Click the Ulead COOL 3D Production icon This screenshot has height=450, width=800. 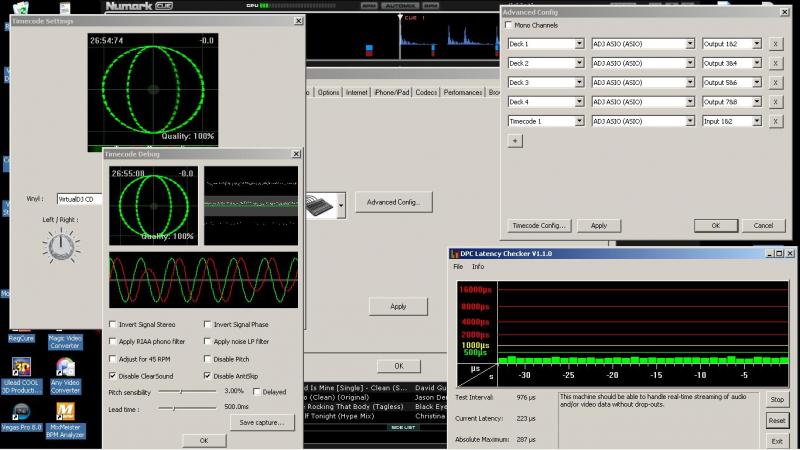point(21,367)
